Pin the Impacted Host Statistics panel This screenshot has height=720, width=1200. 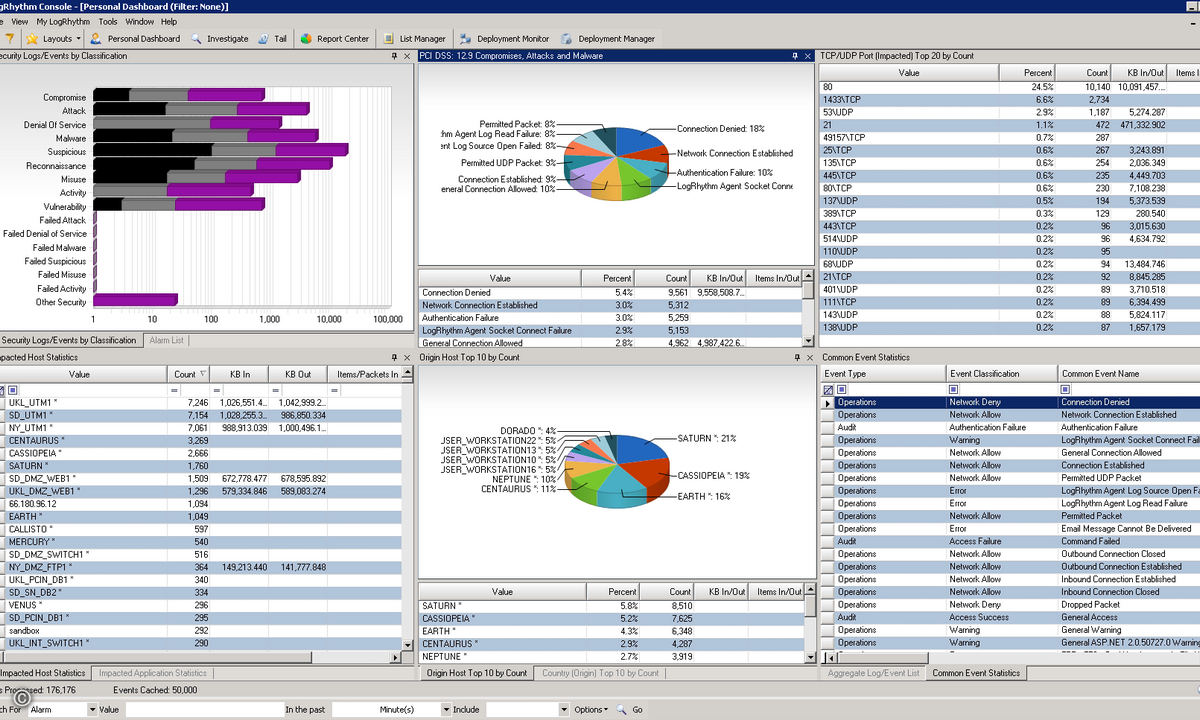(x=394, y=357)
